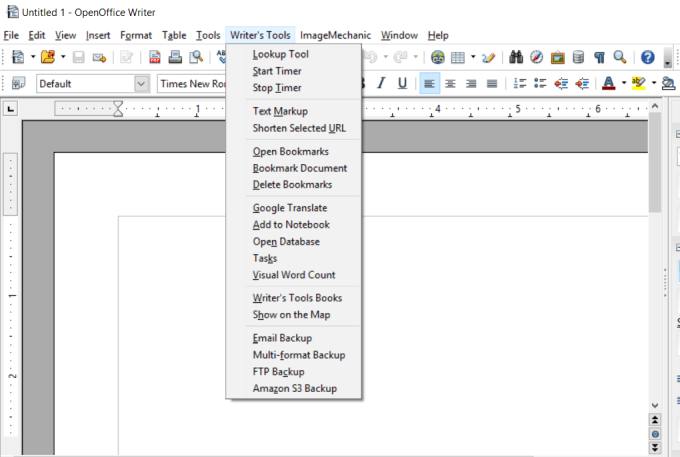Select Amazon S3 Backup entry
680x457 pixels.
click(x=294, y=388)
